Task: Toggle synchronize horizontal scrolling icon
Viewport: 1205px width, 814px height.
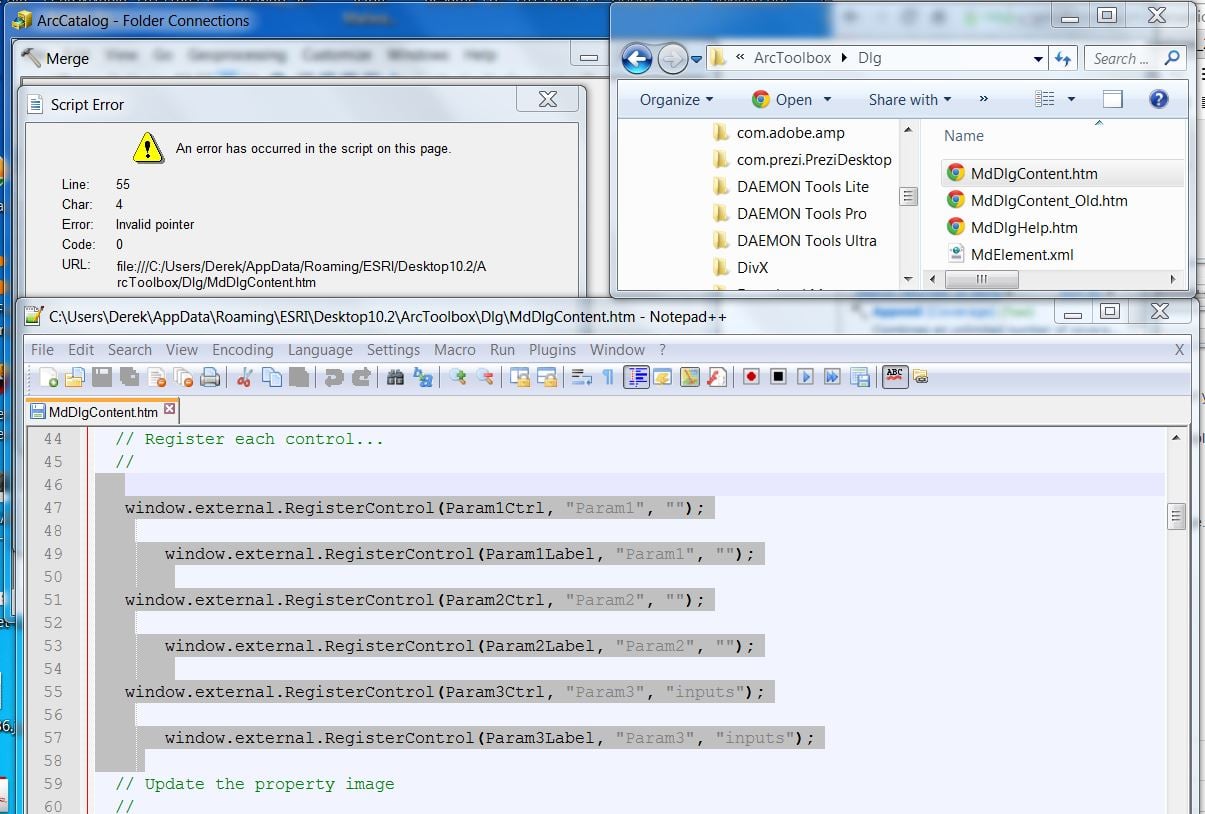Action: coord(546,377)
